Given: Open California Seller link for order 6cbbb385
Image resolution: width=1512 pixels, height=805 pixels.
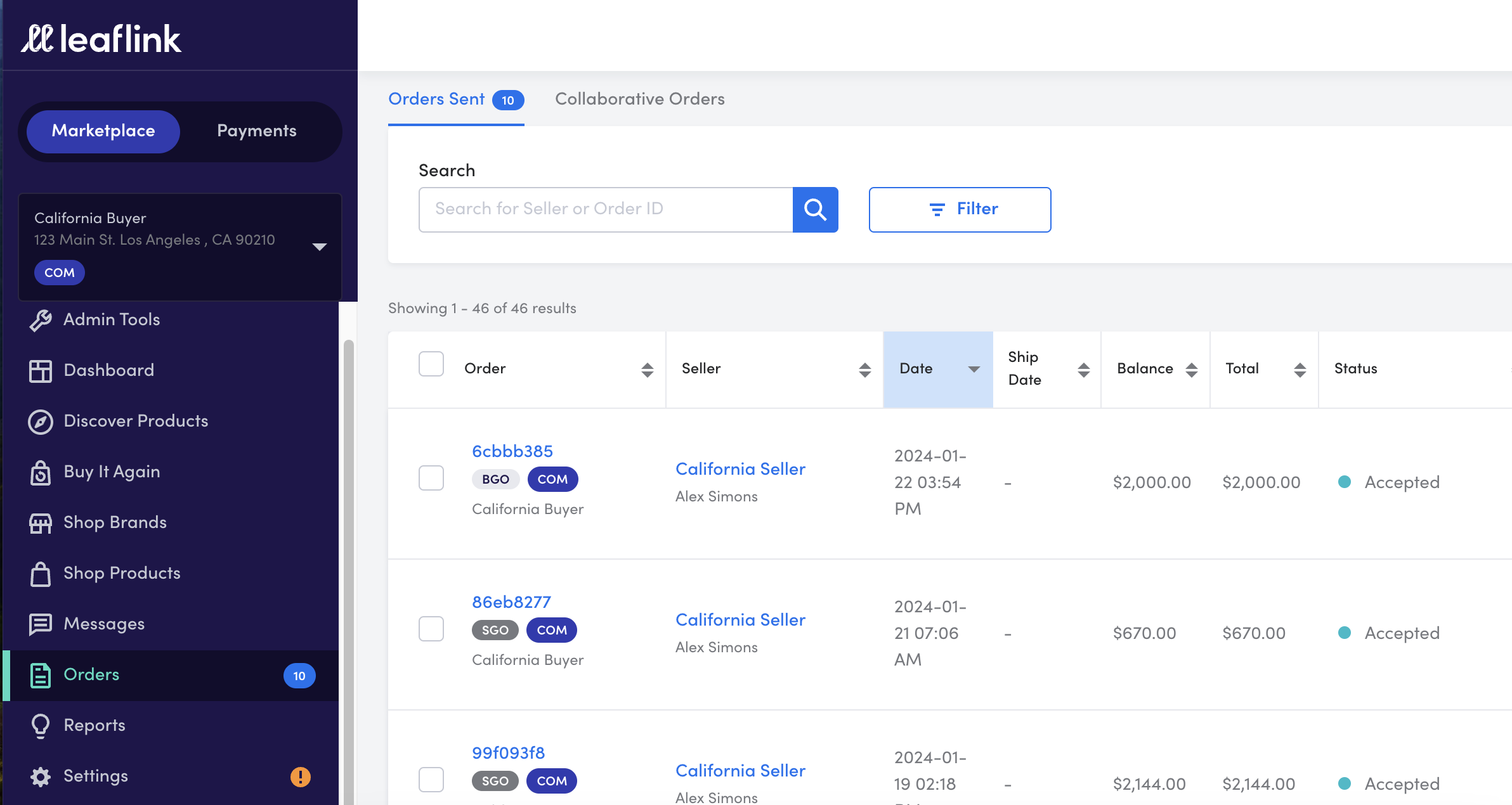Looking at the screenshot, I should 740,469.
